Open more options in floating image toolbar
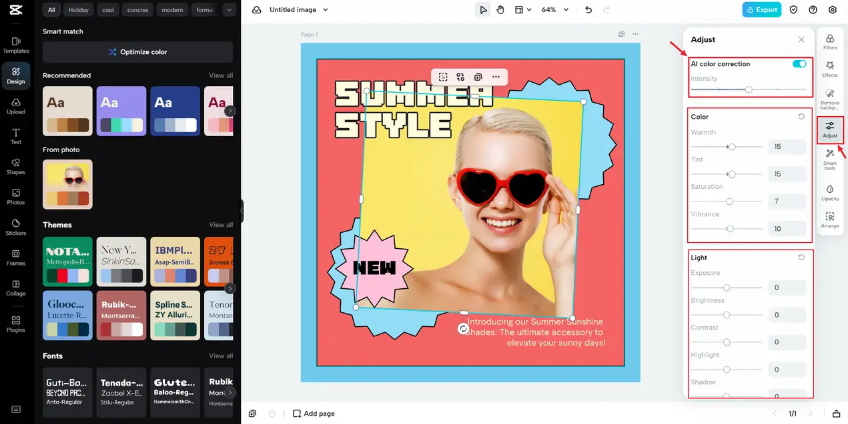The height and width of the screenshot is (424, 848). [x=496, y=77]
